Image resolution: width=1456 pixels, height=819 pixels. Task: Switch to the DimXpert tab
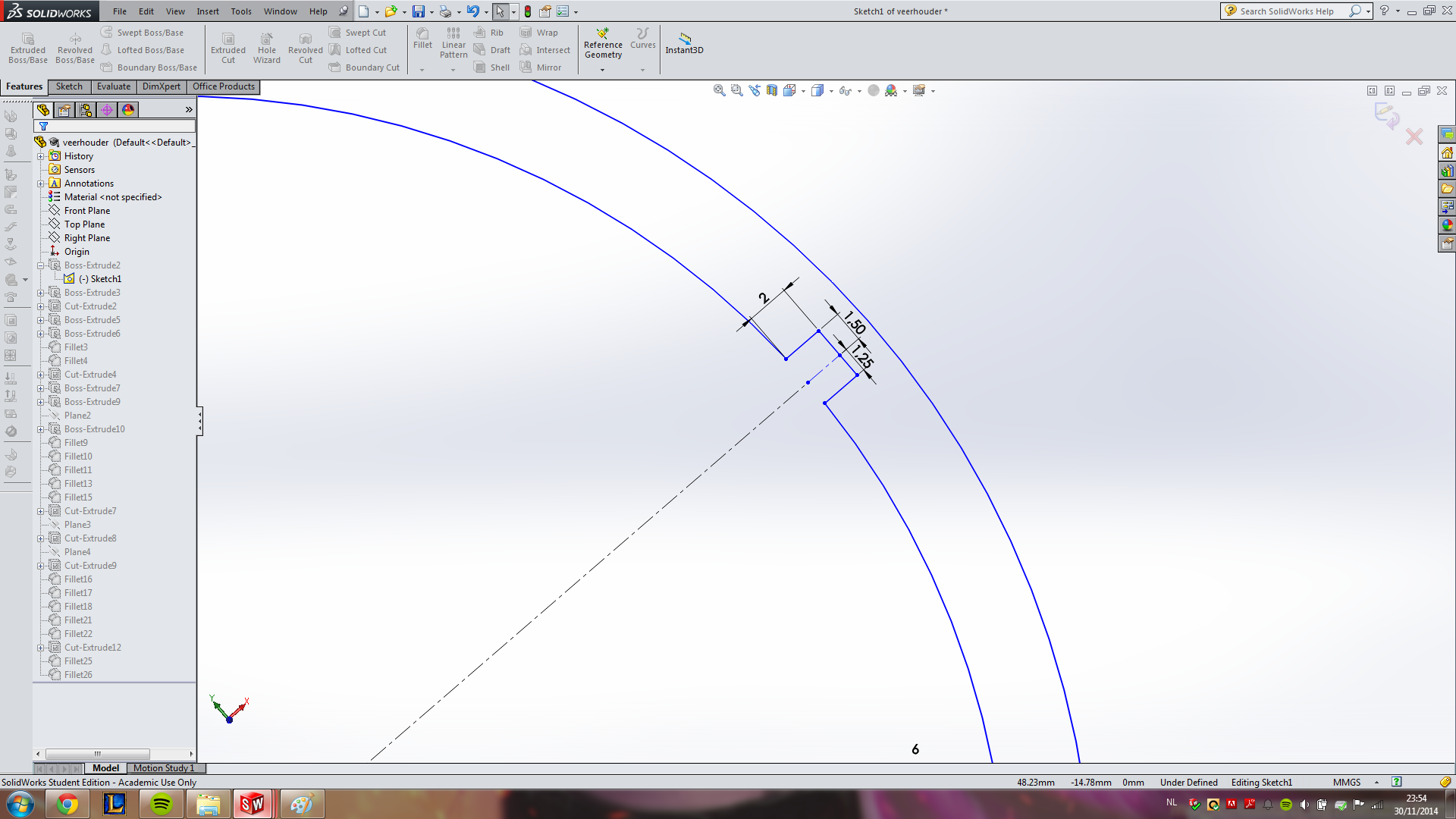tap(162, 86)
